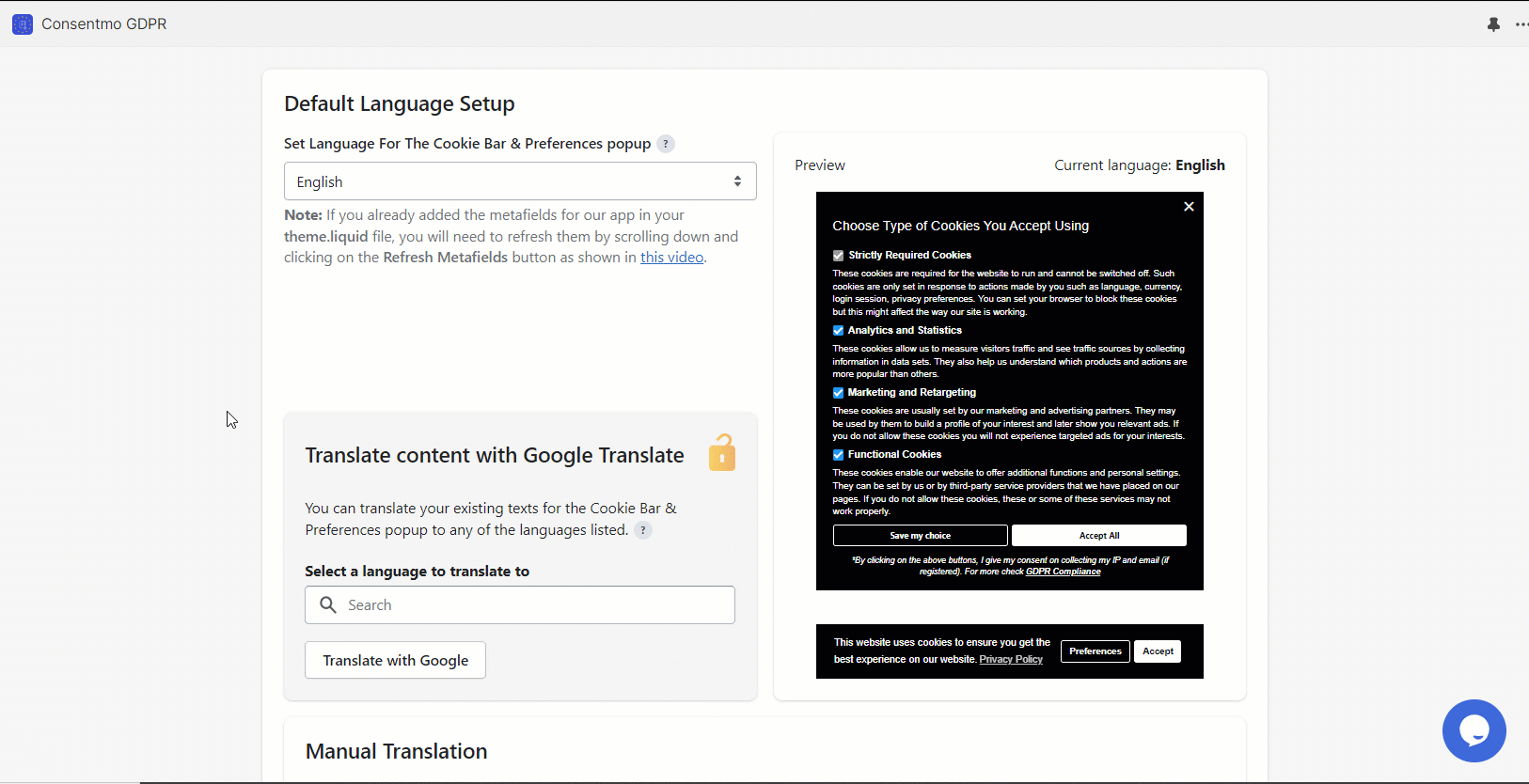The height and width of the screenshot is (784, 1529).
Task: Click the Default Language Setup heading
Action: [400, 103]
